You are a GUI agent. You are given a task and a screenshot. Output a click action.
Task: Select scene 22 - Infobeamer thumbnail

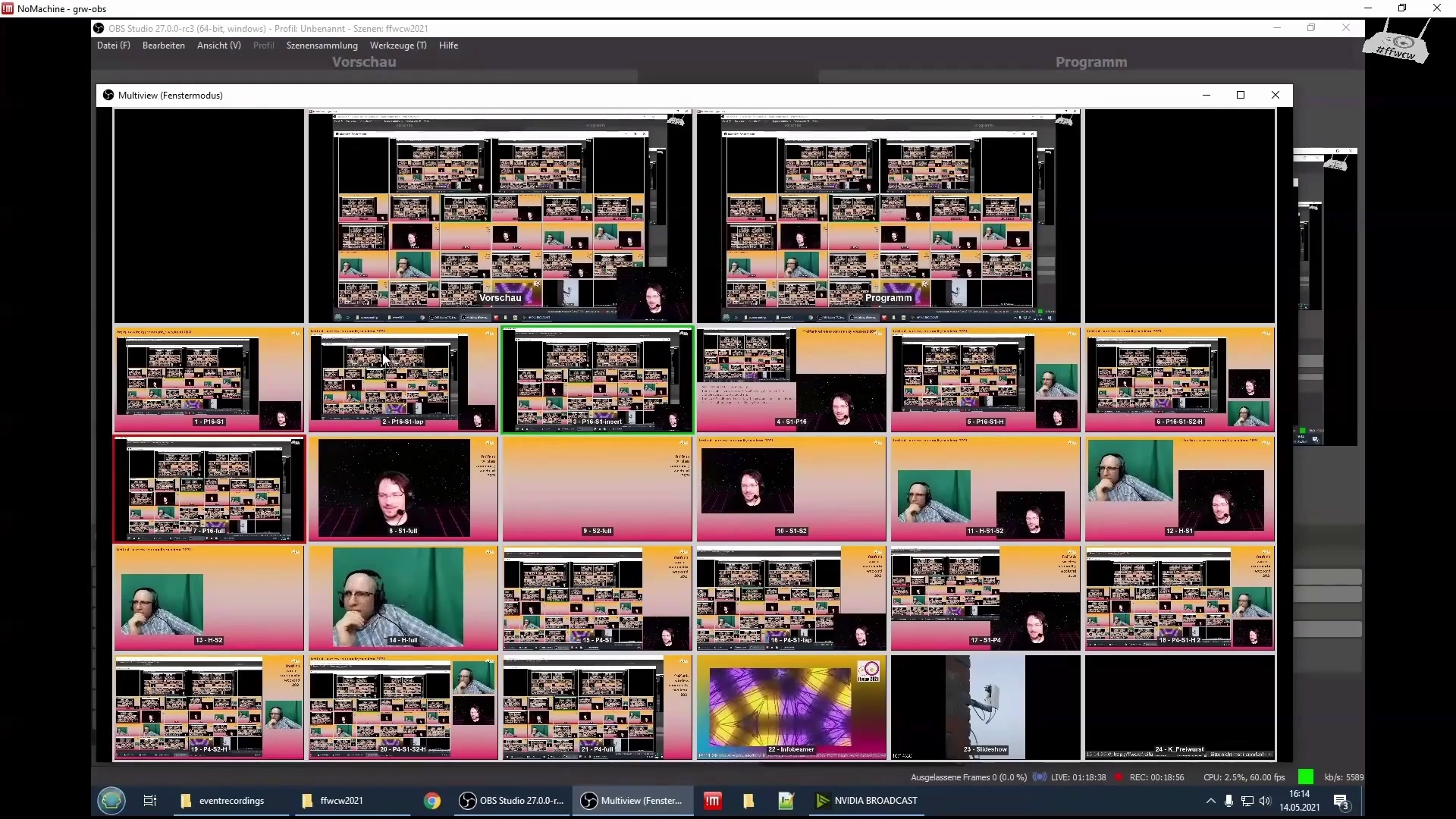click(x=790, y=707)
